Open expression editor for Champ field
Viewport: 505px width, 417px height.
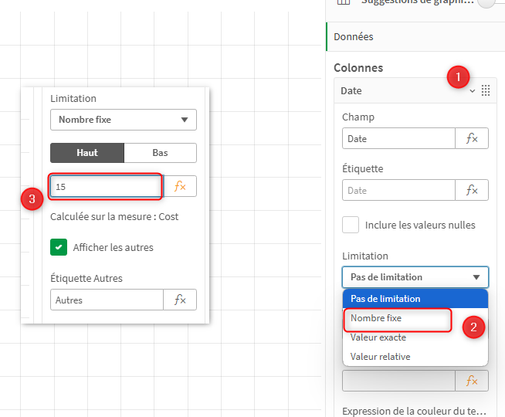tap(472, 138)
